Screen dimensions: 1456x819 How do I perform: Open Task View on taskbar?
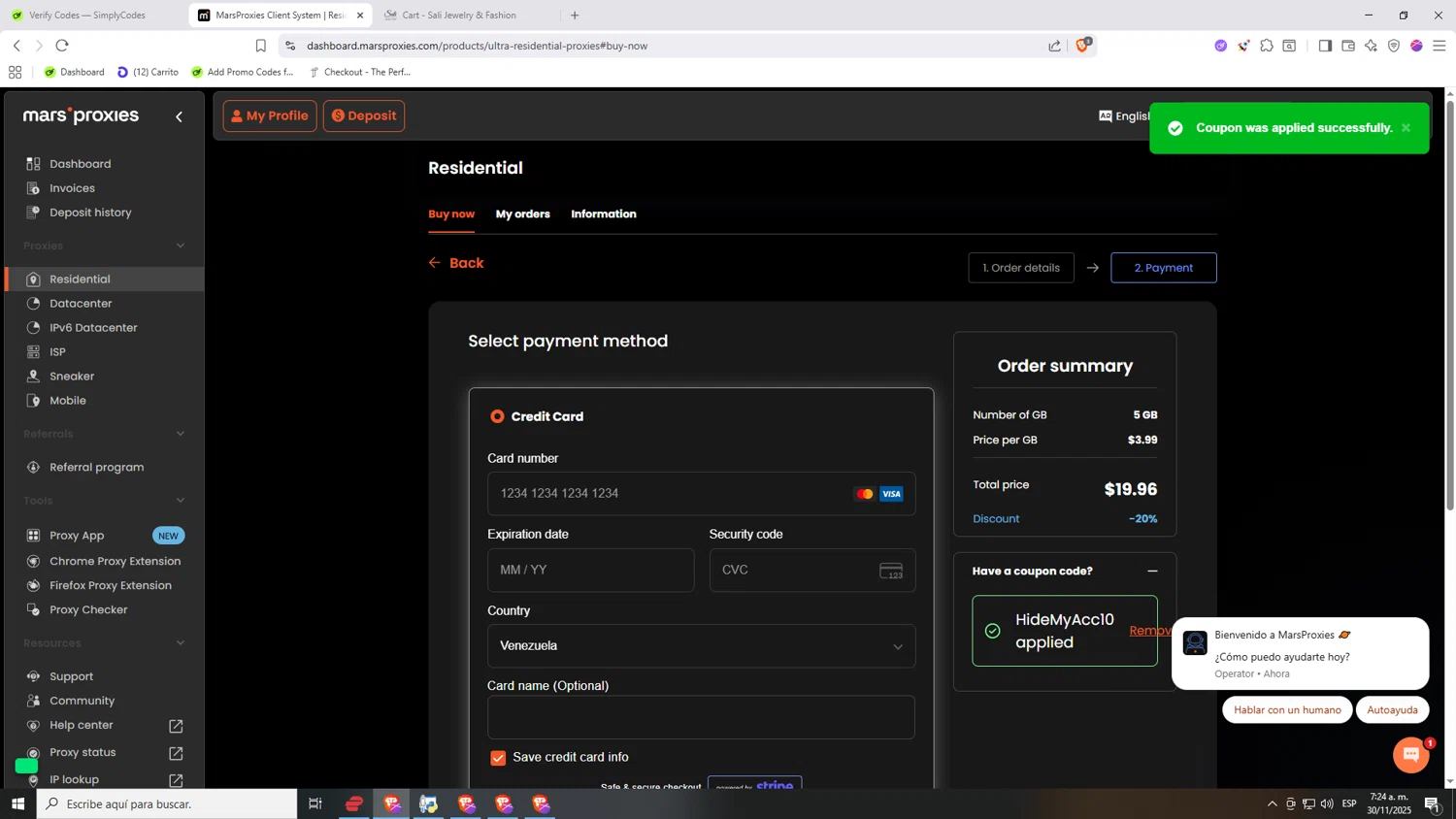[314, 803]
